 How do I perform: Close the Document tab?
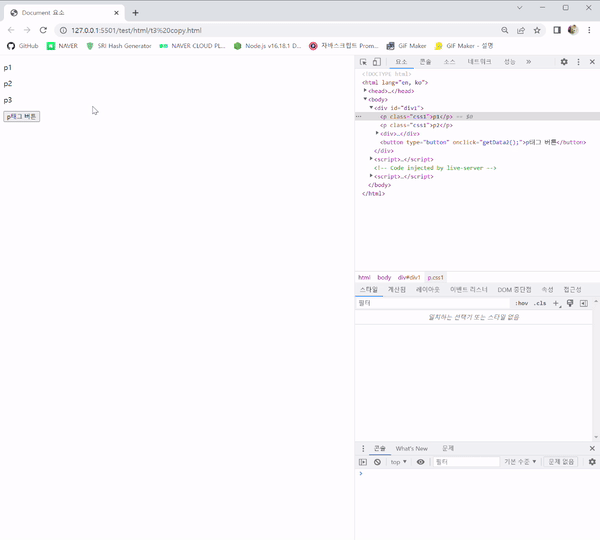116,13
